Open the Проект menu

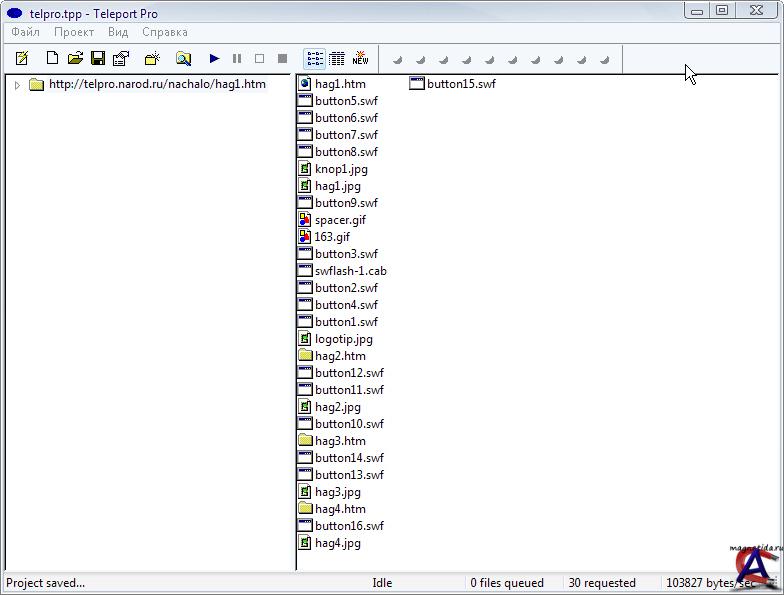click(74, 32)
